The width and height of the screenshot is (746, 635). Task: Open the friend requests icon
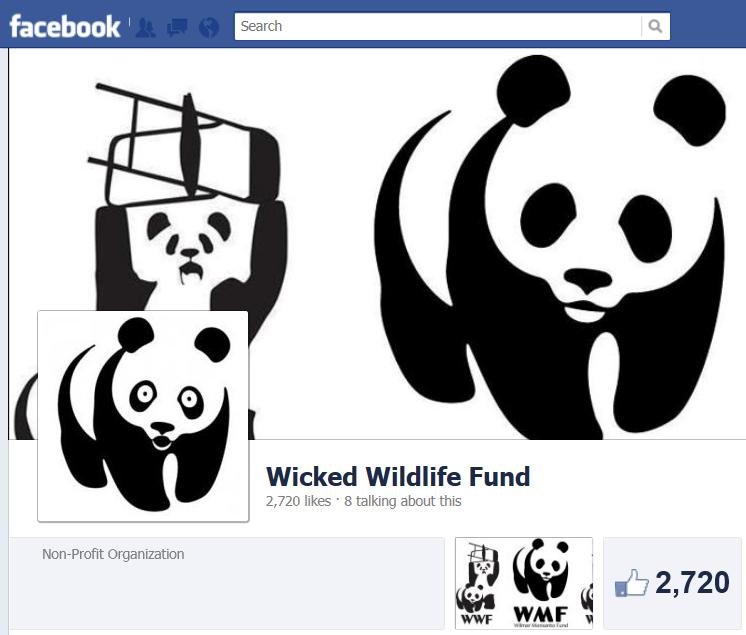point(146,28)
